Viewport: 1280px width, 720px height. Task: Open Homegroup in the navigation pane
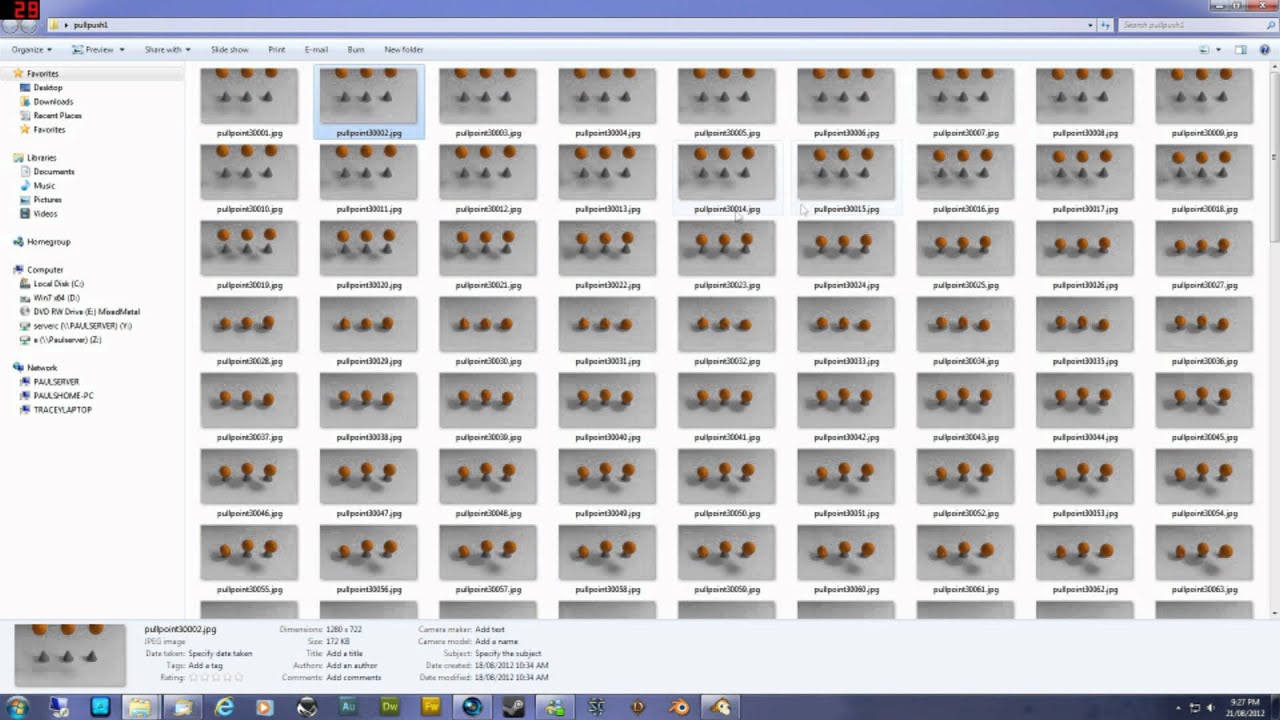(48, 242)
